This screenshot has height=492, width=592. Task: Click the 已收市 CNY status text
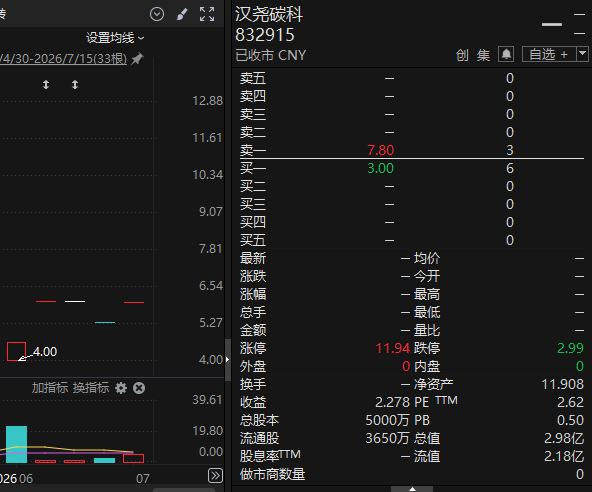point(271,55)
